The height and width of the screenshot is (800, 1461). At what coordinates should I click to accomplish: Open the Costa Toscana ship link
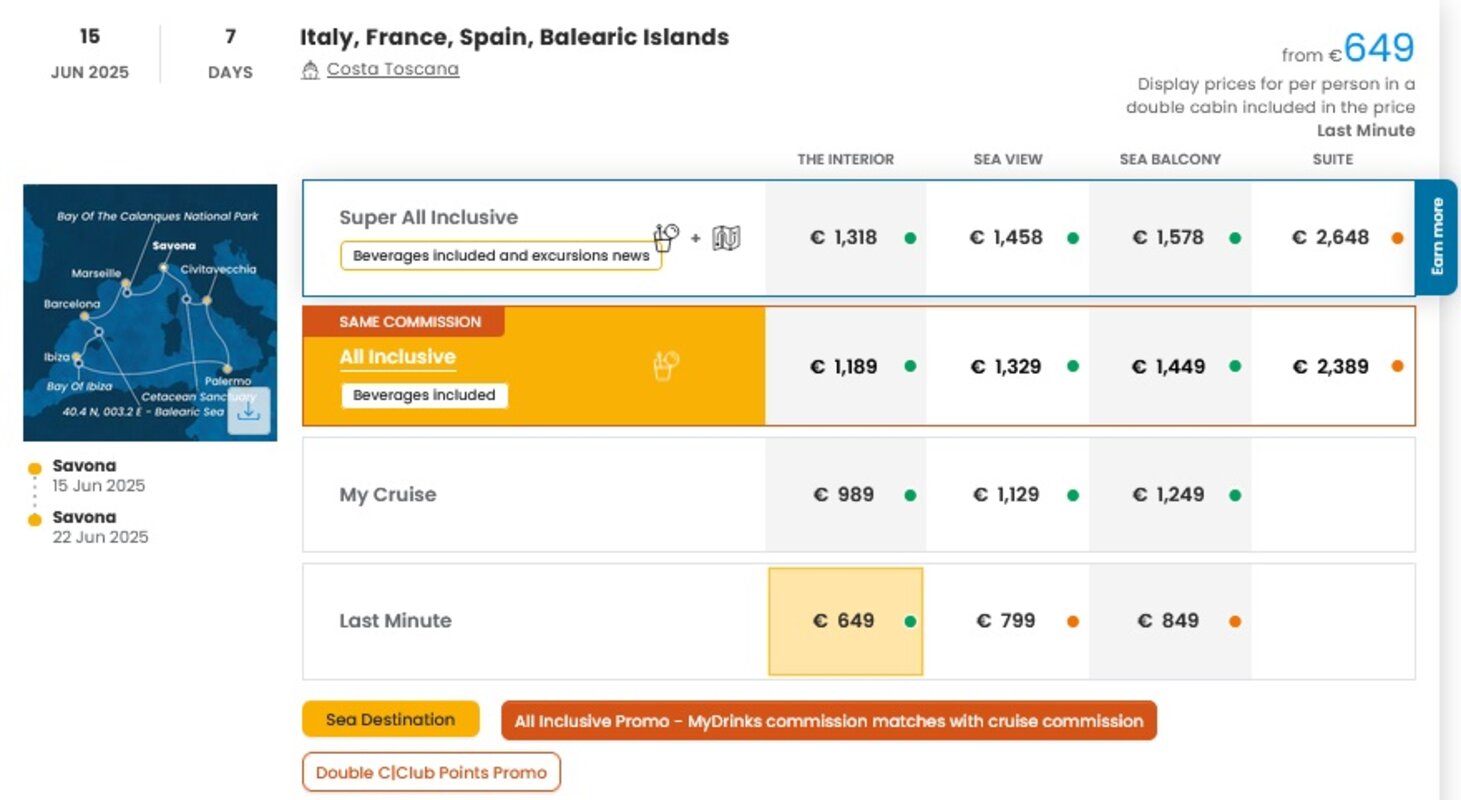coord(393,69)
